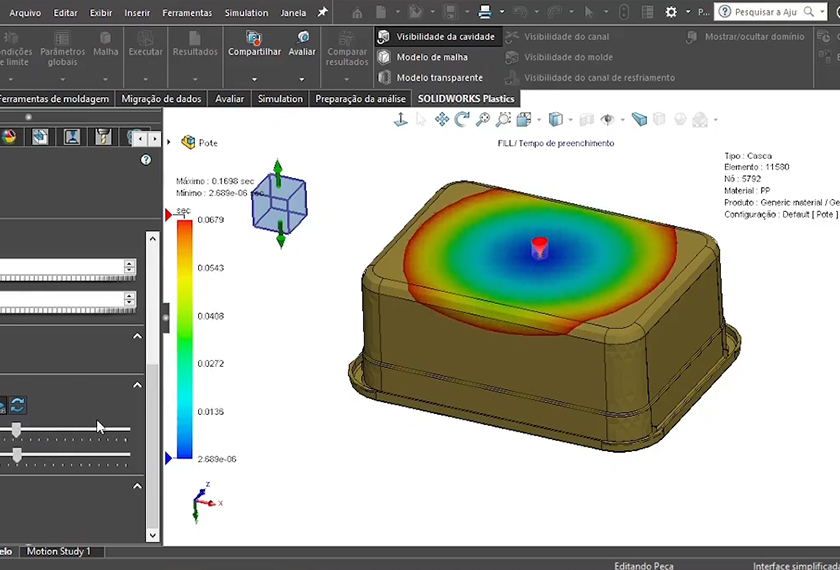Toggle Visibilidade do molde
The image size is (840, 570).
(x=559, y=57)
